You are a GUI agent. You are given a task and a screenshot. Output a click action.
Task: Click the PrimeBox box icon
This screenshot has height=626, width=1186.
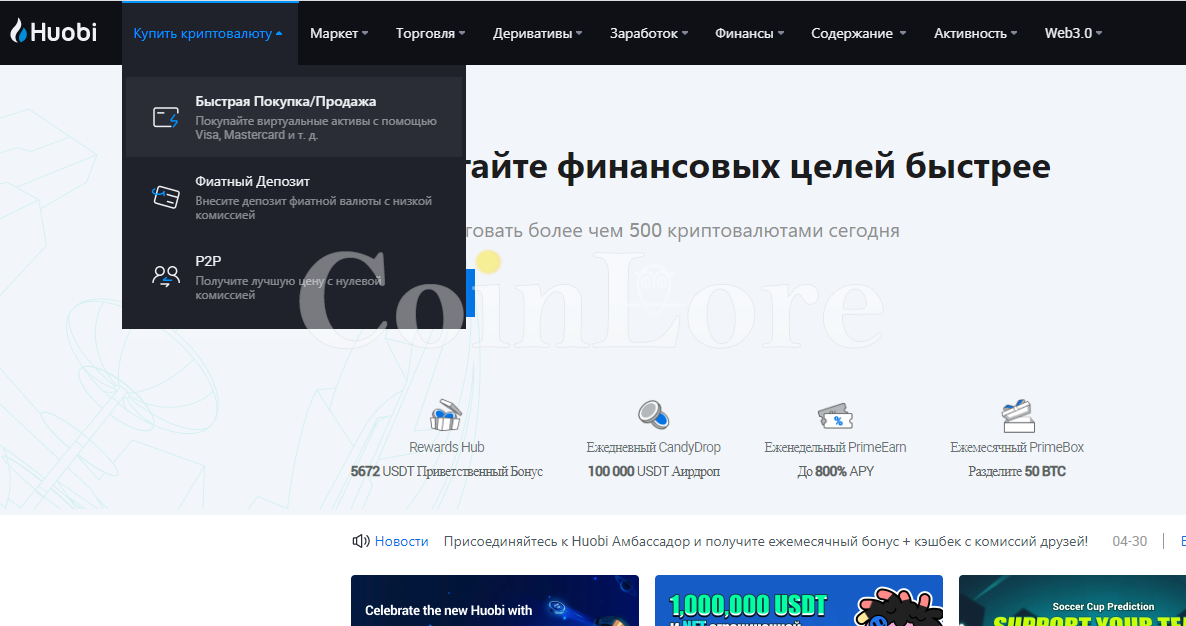point(1017,416)
